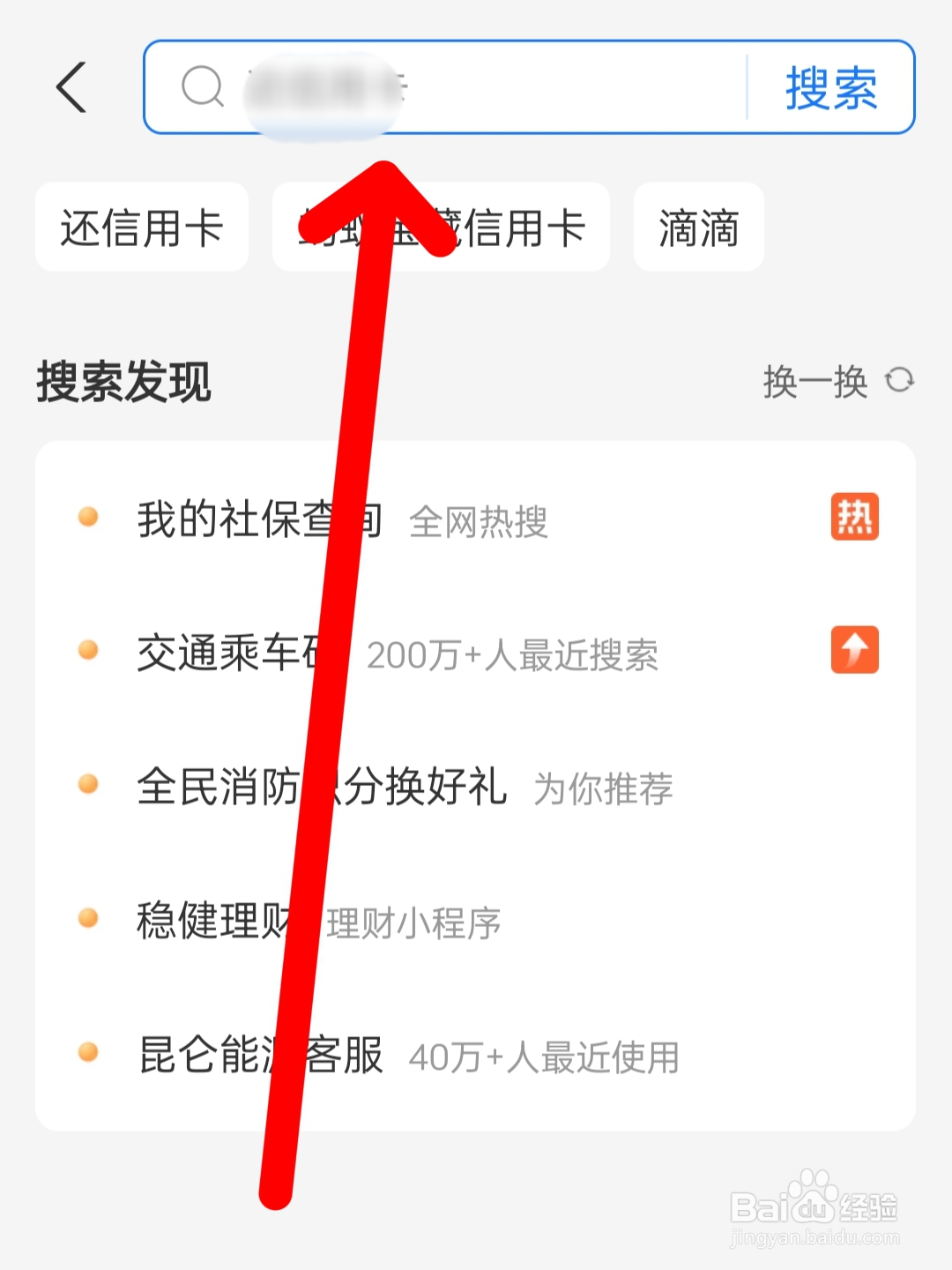Tap the orange trending up-arrow badge

pyautogui.click(x=854, y=650)
